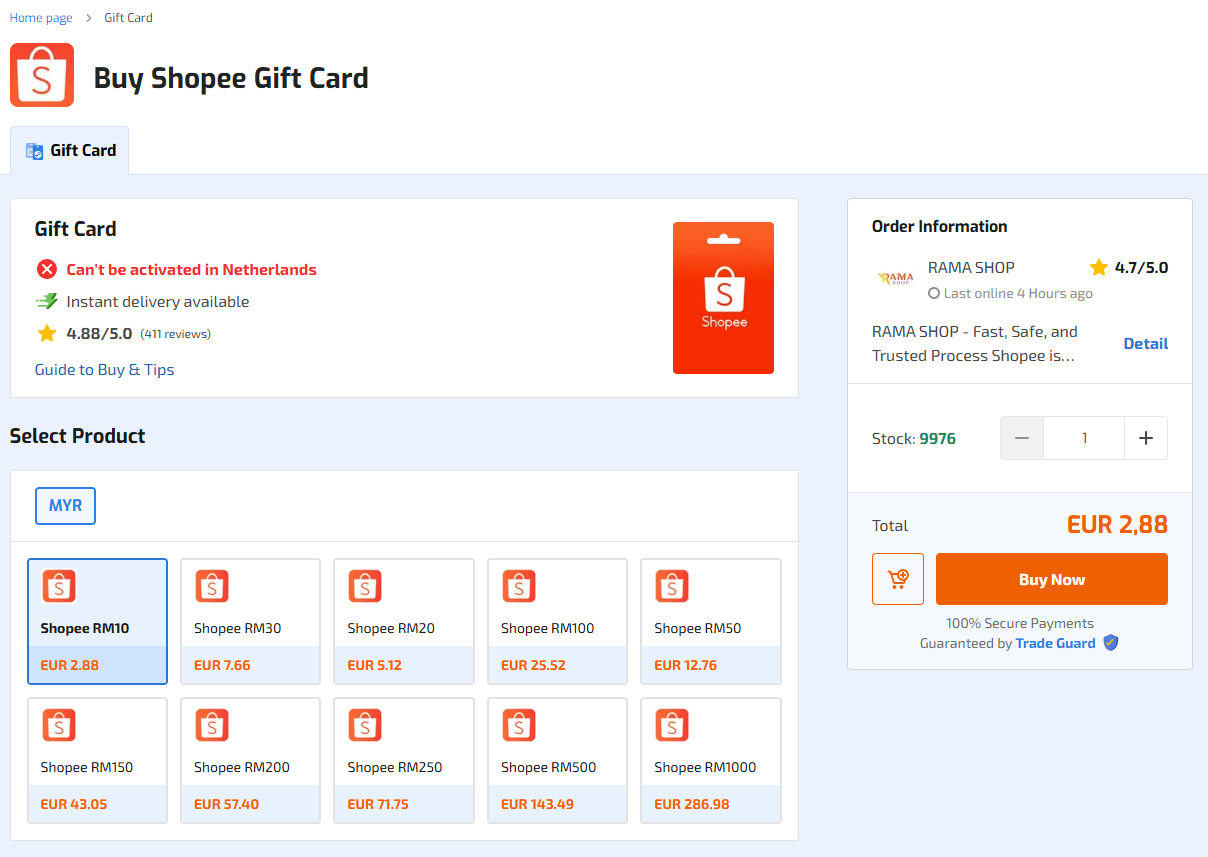Select the MYR currency filter
The width and height of the screenshot is (1208, 857).
coord(66,506)
